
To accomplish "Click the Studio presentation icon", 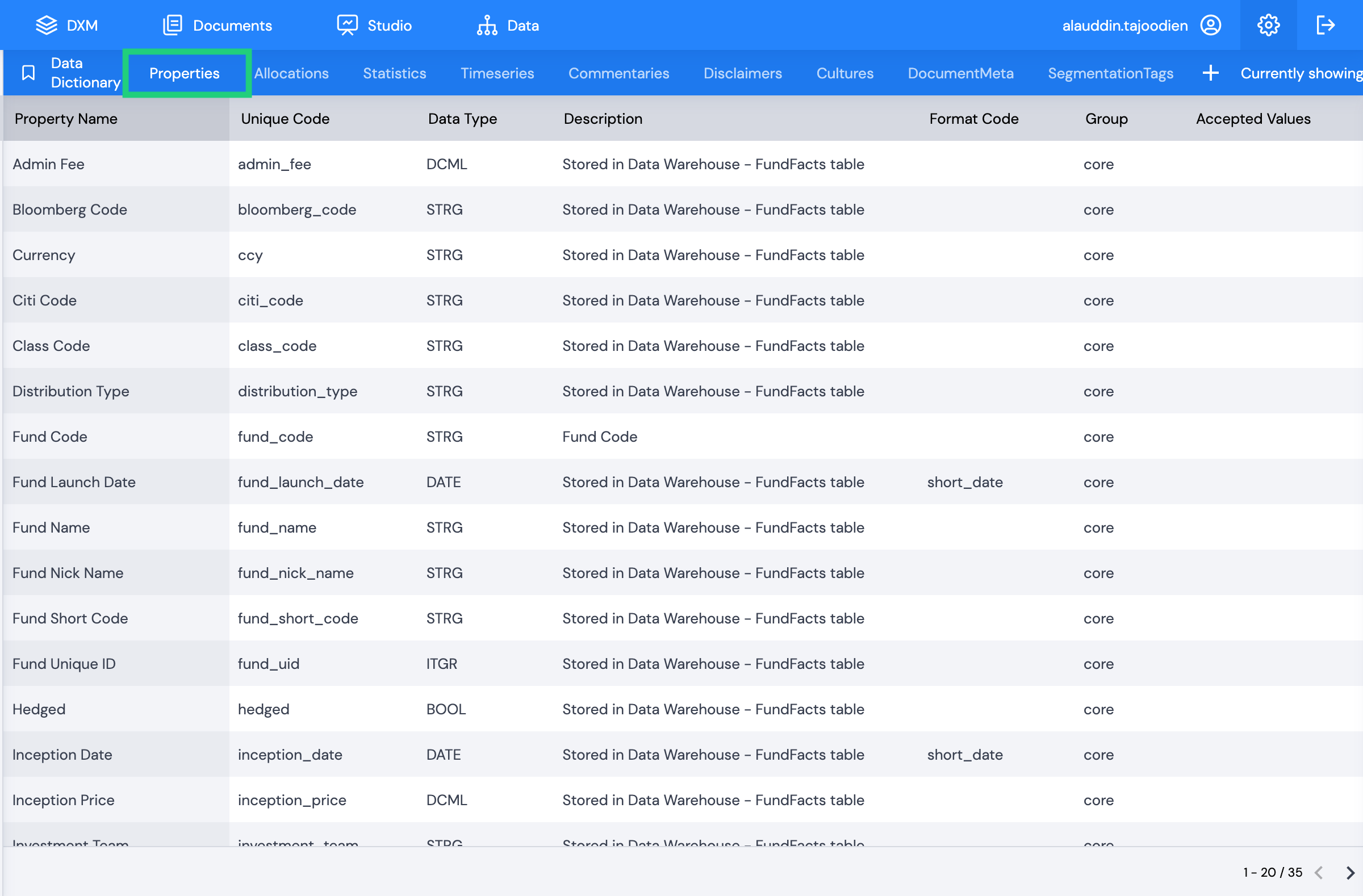I will point(347,25).
